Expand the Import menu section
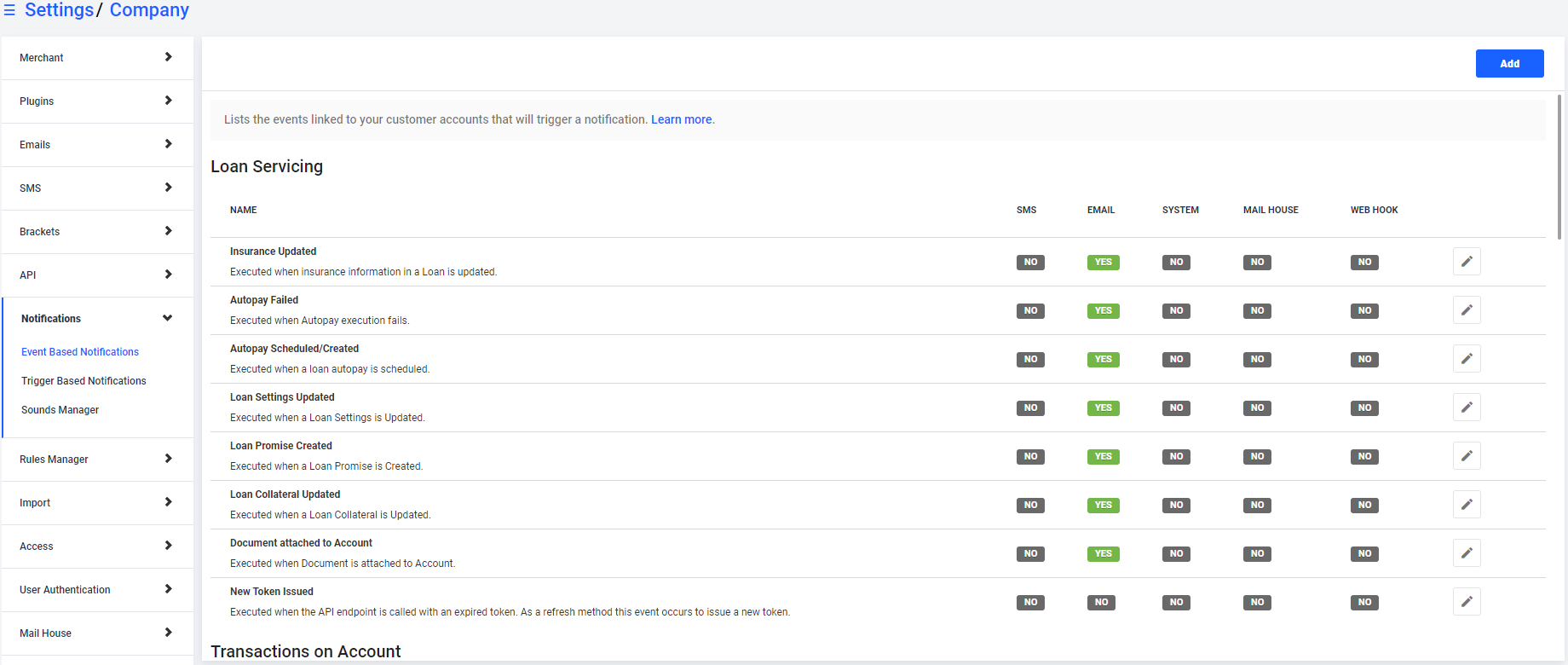Screen dimensions: 1568x665 click(x=97, y=503)
